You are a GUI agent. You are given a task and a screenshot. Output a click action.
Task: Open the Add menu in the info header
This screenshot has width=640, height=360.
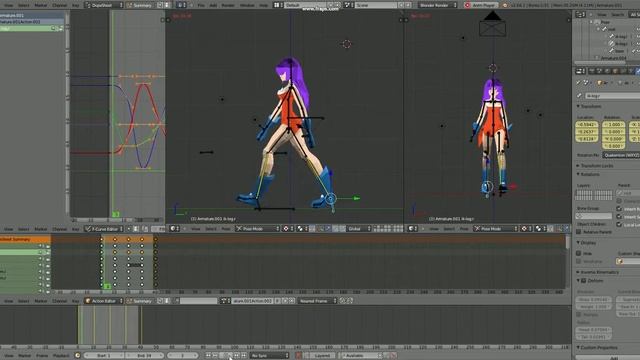[213, 5]
